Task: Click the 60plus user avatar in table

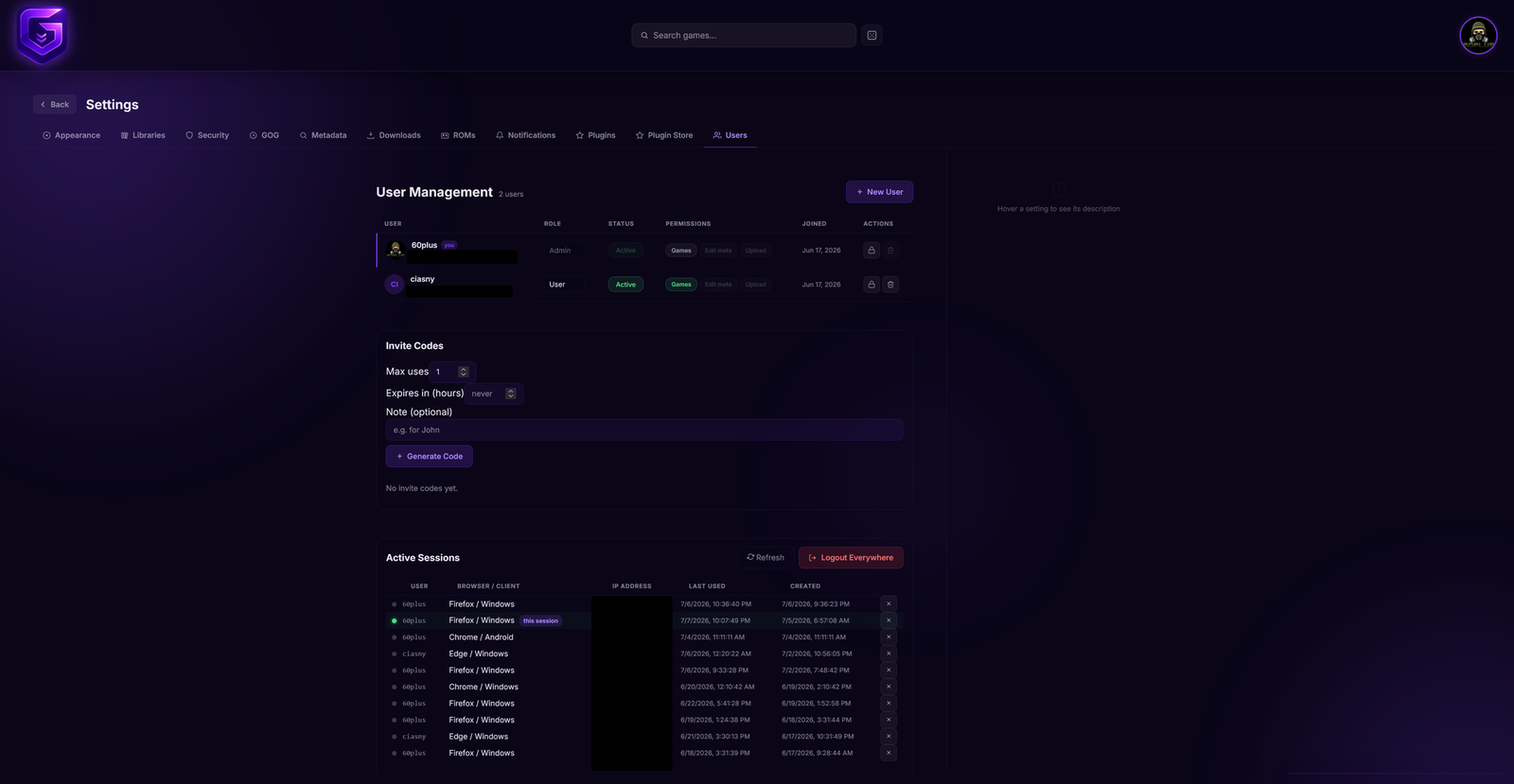Action: (396, 250)
